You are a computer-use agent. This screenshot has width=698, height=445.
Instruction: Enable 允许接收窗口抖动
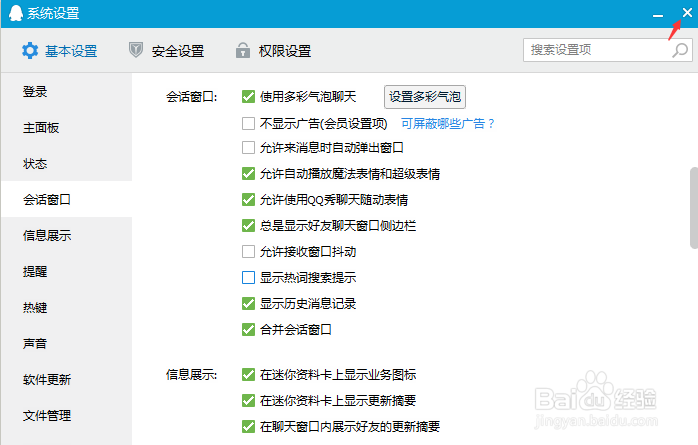(x=248, y=251)
